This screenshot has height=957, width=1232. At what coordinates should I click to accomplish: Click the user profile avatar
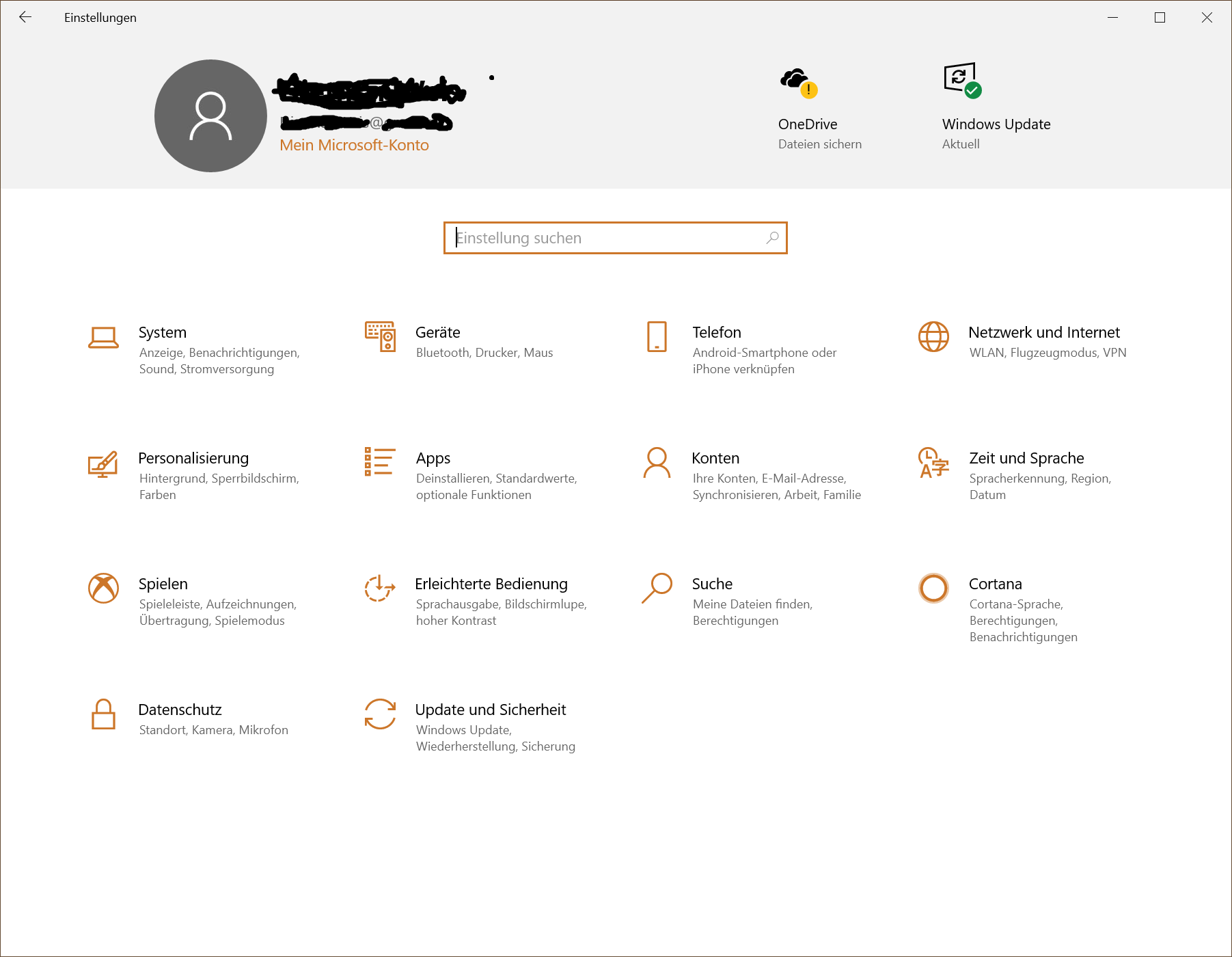click(x=210, y=116)
